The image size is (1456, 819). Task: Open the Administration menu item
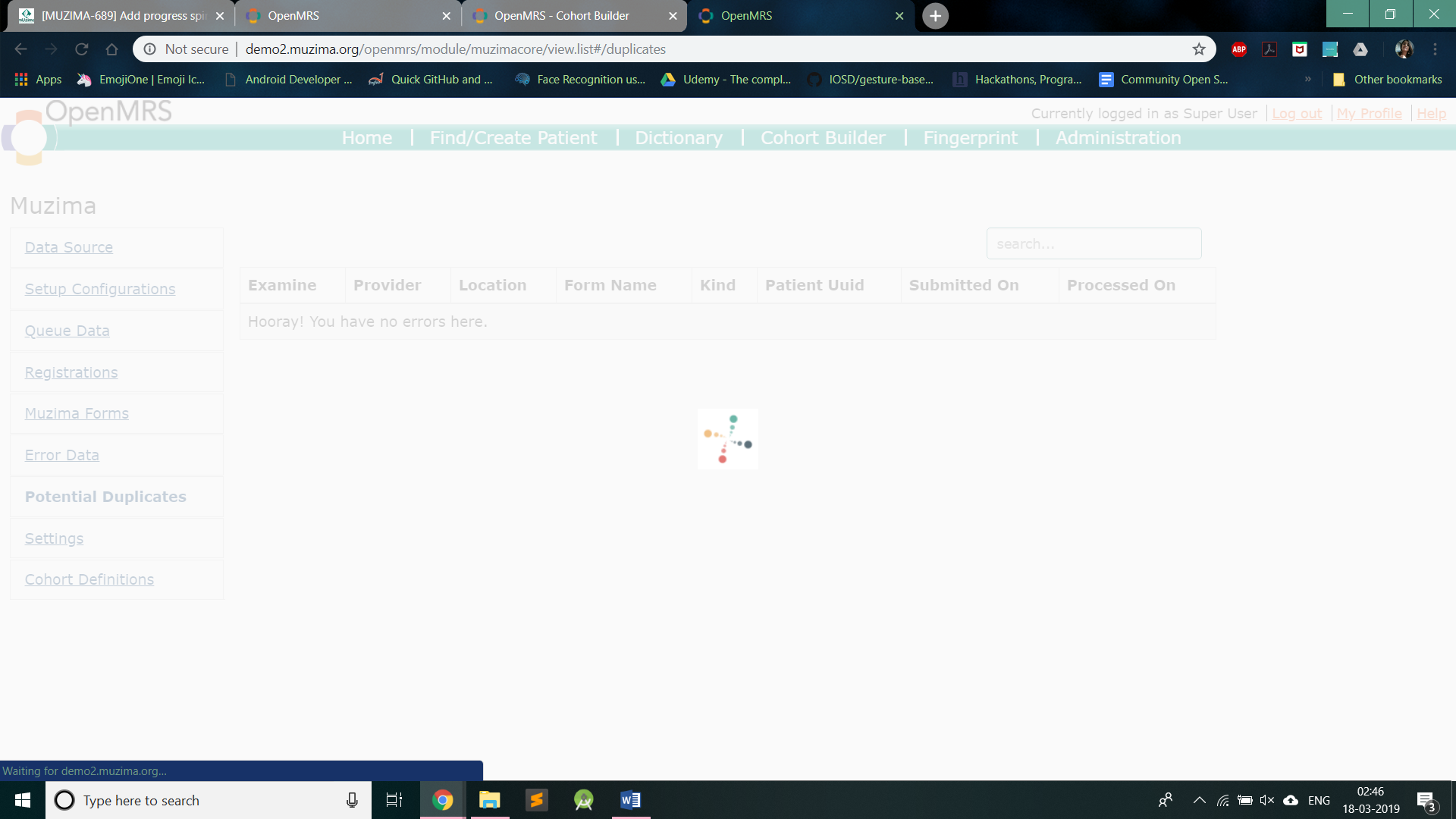tap(1119, 138)
